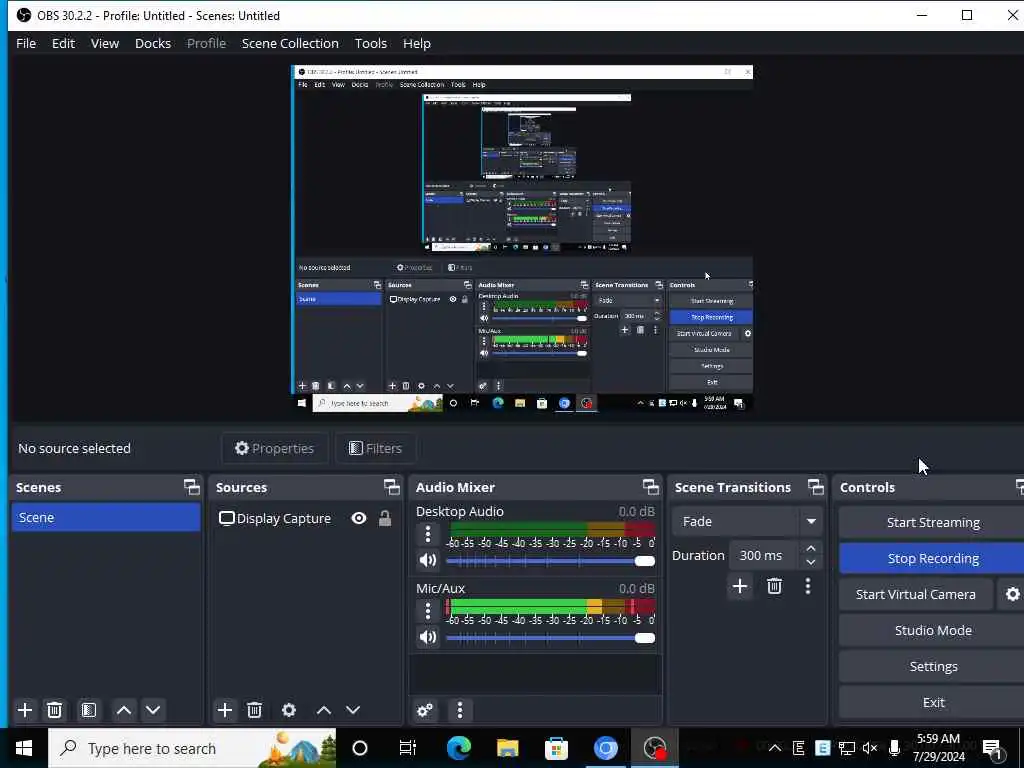Add a new scene with plus icon
Viewport: 1024px width, 768px height.
pos(25,710)
